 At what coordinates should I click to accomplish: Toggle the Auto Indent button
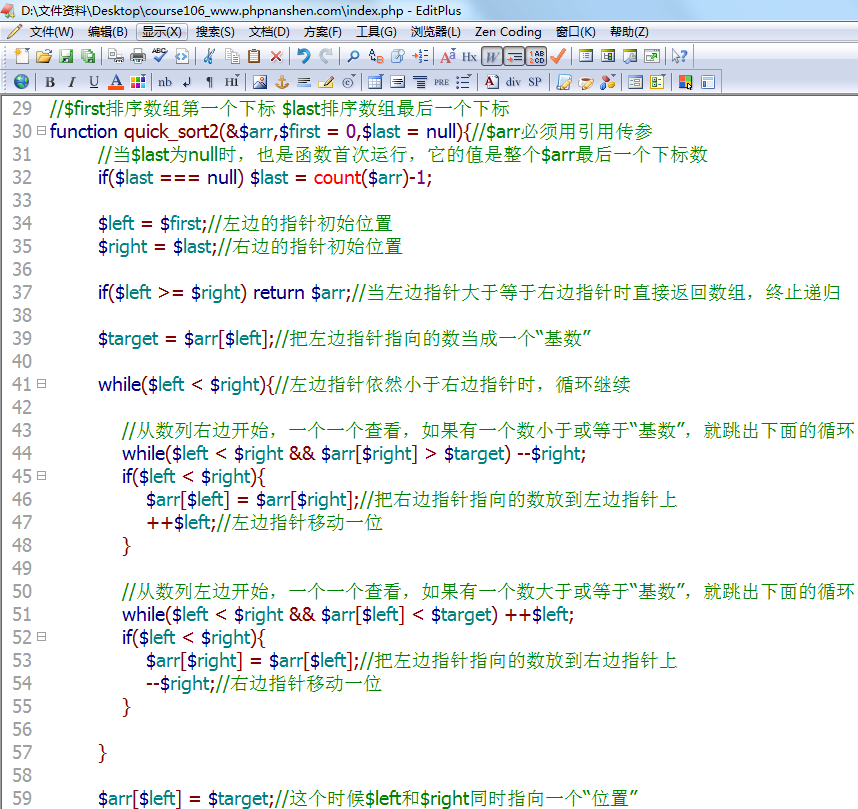pos(514,56)
